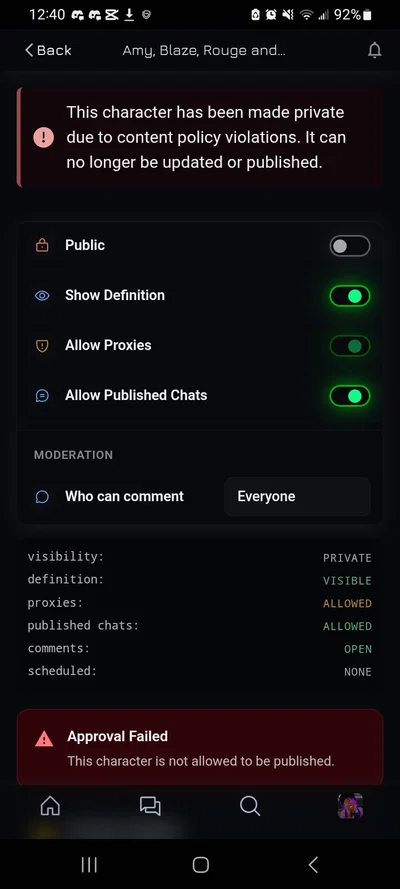Tap the Android recent apps button
400x889 pixels.
pos(89,865)
